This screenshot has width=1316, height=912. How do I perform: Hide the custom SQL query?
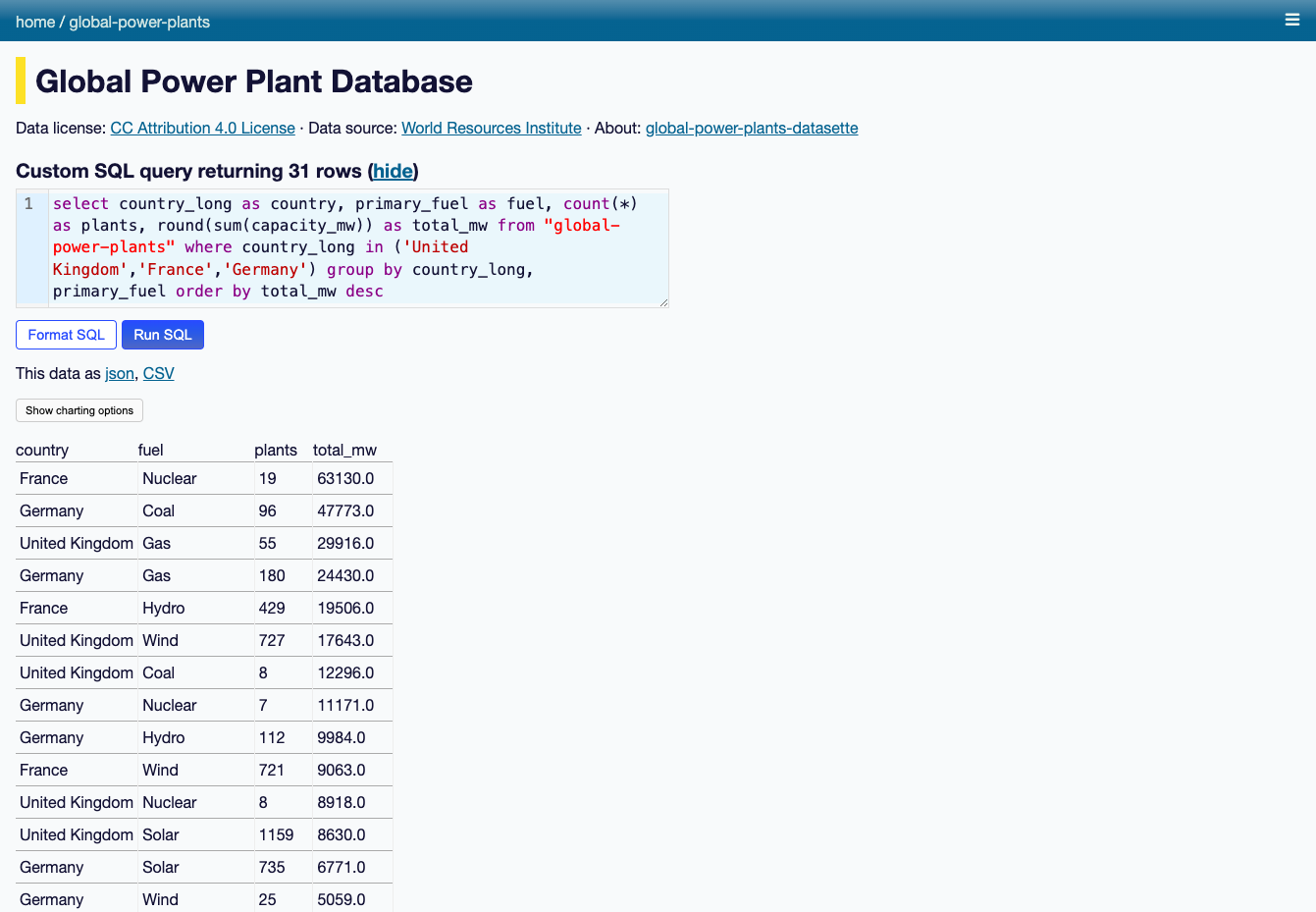(x=393, y=171)
